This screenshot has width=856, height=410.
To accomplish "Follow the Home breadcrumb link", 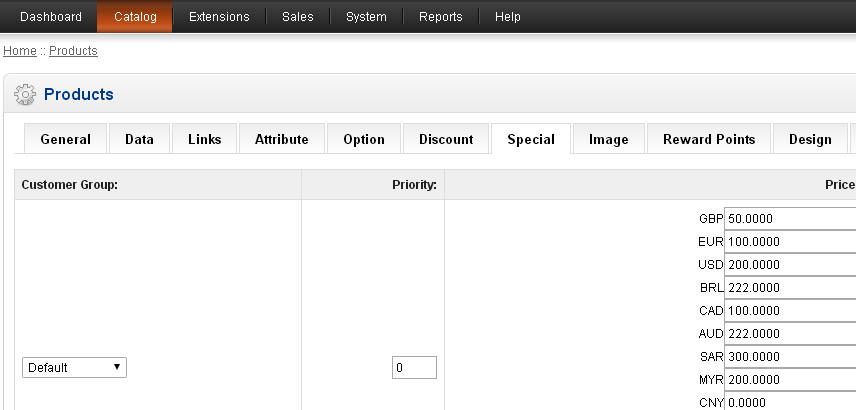I will 20,50.
